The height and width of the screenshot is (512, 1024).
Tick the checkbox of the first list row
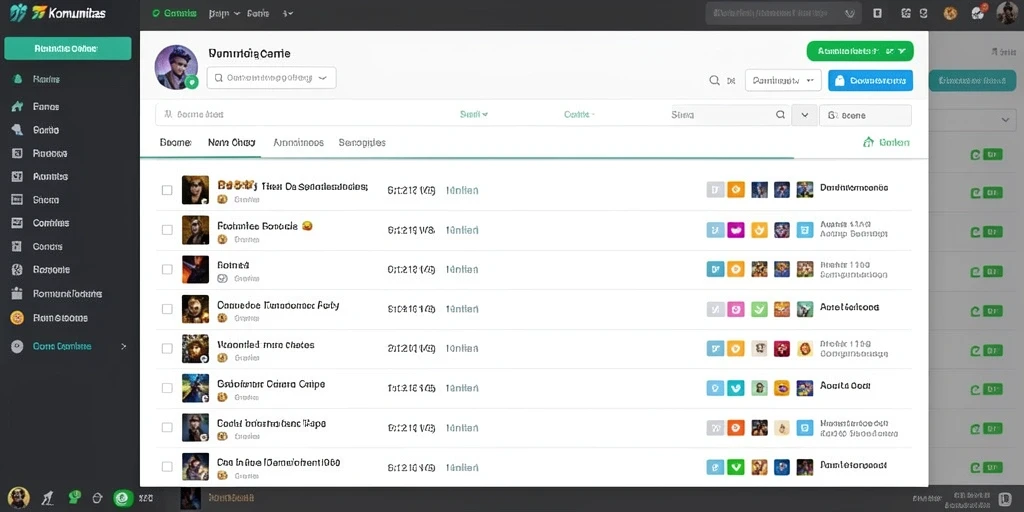[x=167, y=190]
